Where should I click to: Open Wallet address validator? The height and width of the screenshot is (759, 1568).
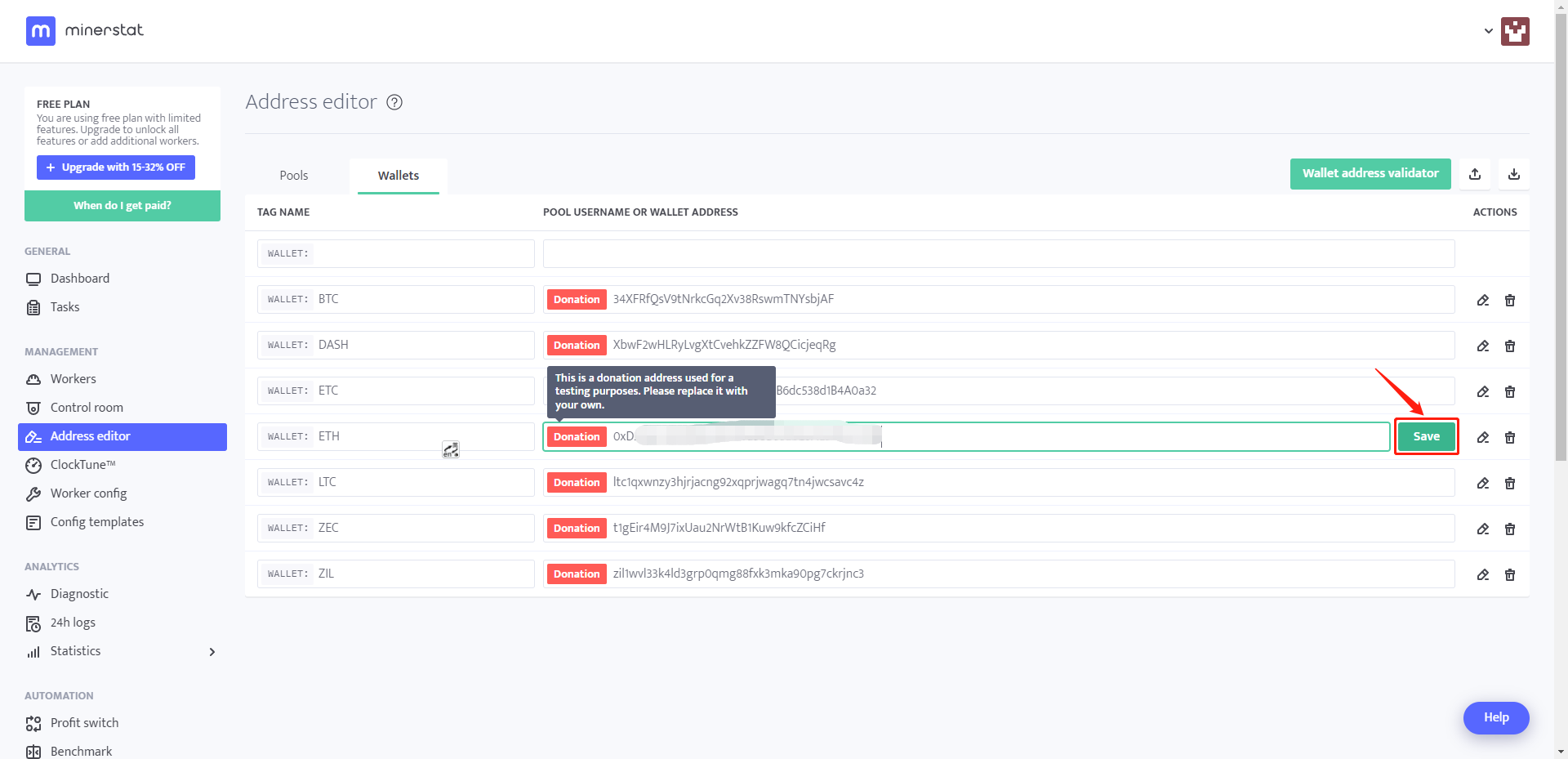[x=1370, y=174]
